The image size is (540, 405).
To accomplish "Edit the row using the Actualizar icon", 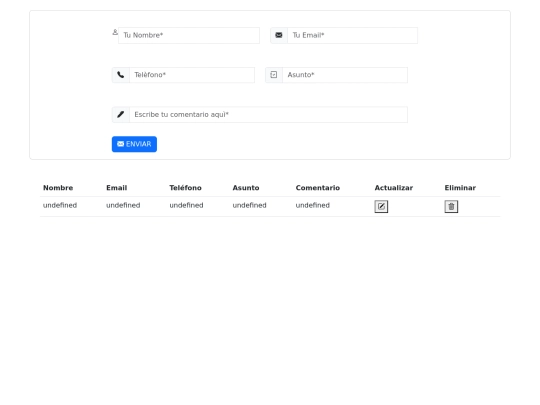I will pyautogui.click(x=381, y=206).
